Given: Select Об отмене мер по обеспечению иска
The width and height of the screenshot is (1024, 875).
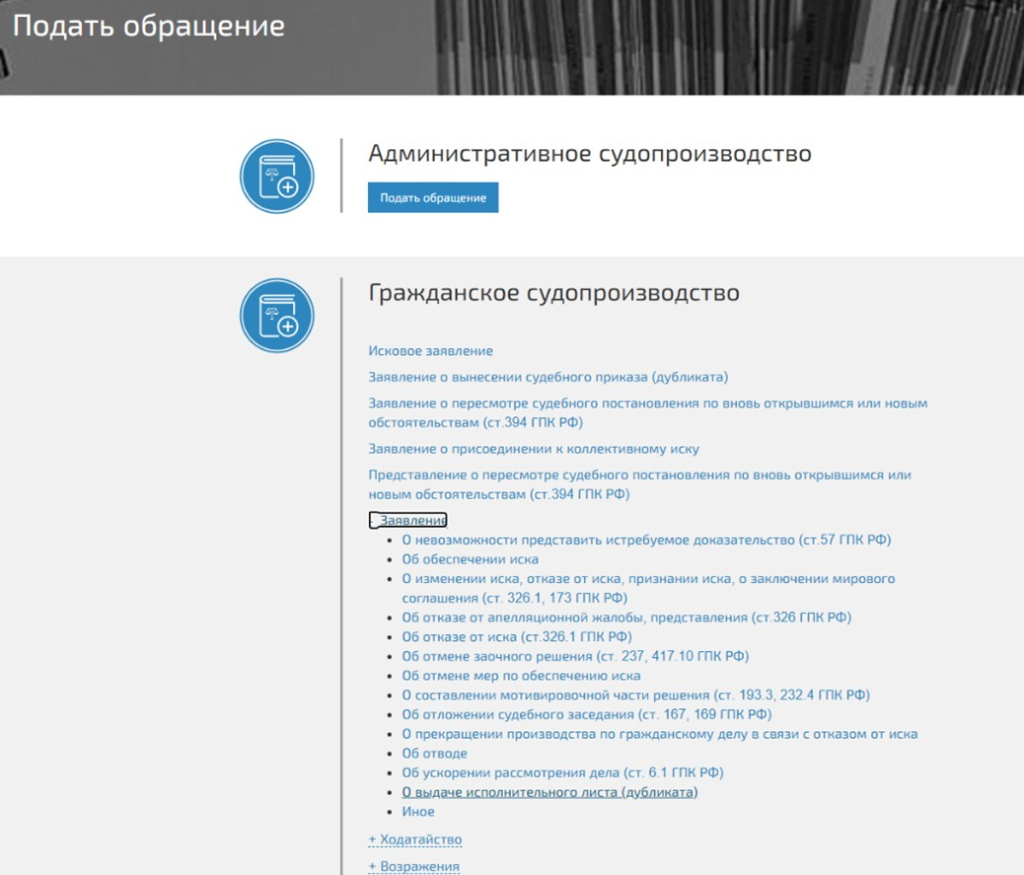Looking at the screenshot, I should pyautogui.click(x=521, y=675).
